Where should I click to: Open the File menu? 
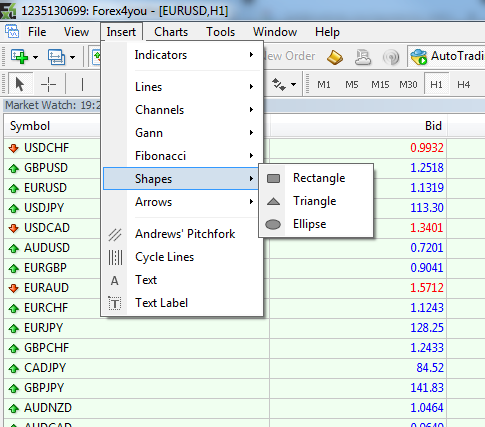tap(37, 32)
